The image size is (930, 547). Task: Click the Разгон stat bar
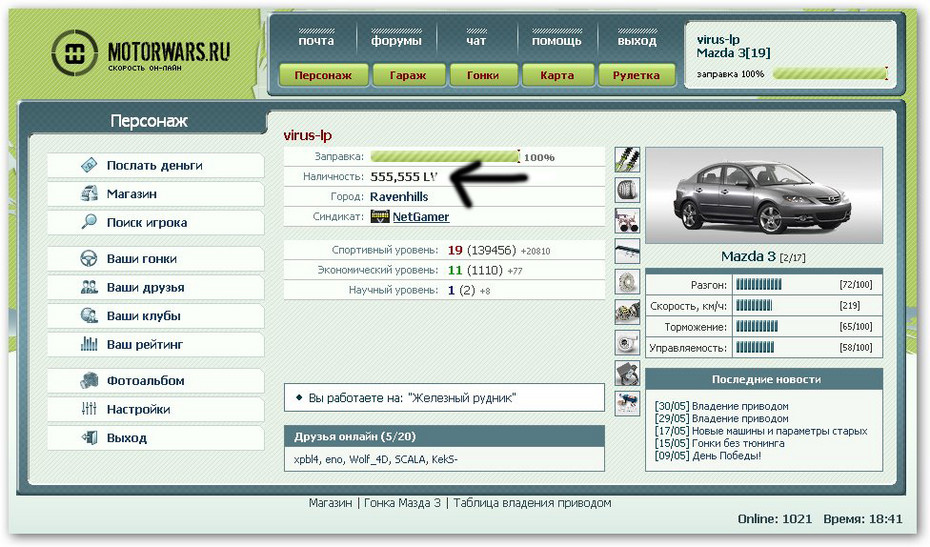(x=759, y=285)
